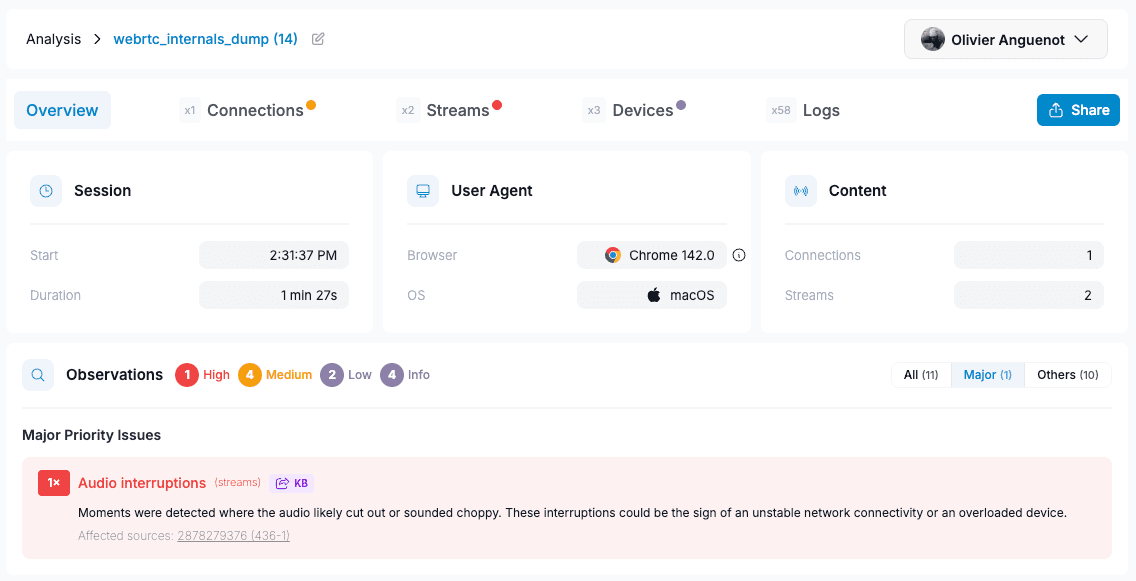This screenshot has height=581, width=1136.
Task: Show the Others (10) observations
Action: [x=1067, y=375]
